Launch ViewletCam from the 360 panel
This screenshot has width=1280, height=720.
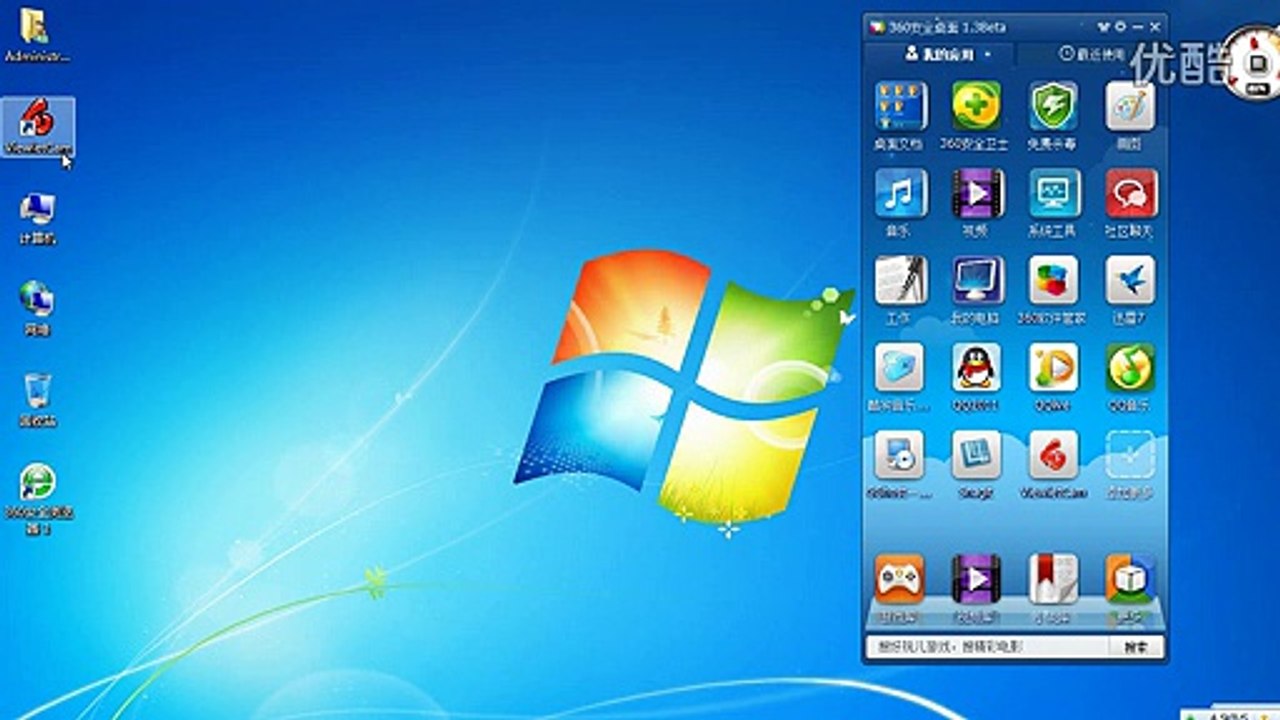(1054, 456)
